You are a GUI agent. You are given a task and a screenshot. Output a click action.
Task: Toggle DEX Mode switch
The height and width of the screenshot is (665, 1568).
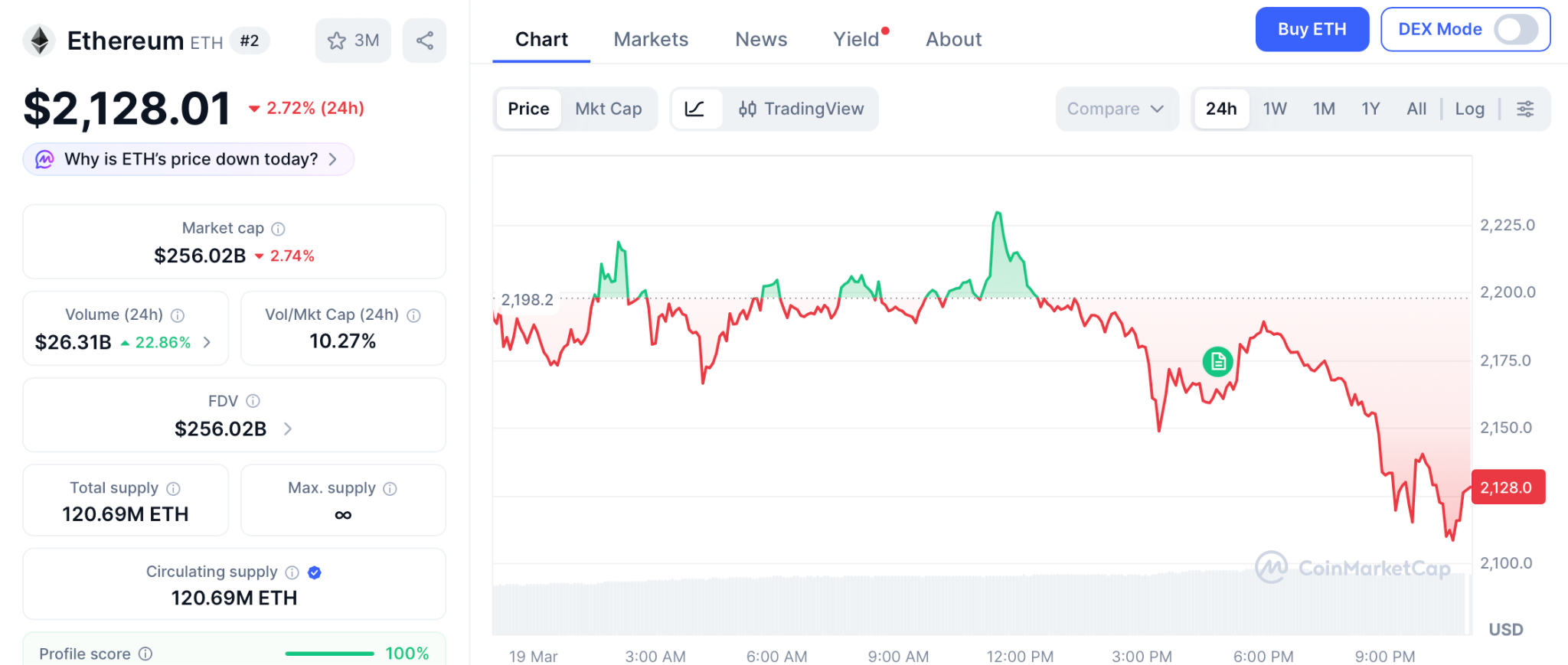pyautogui.click(x=1516, y=30)
